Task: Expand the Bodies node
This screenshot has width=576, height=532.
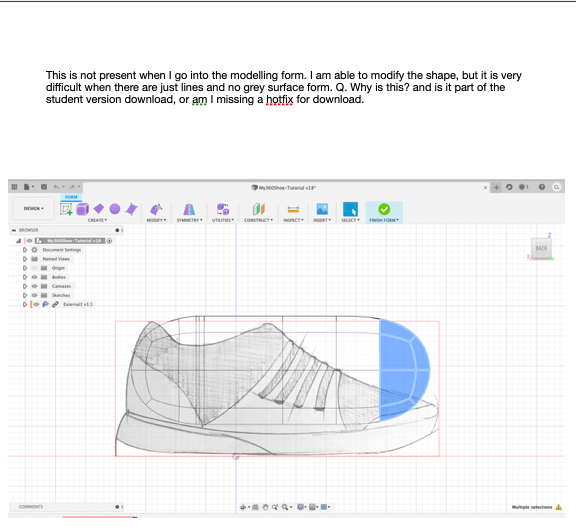Action: pyautogui.click(x=25, y=277)
